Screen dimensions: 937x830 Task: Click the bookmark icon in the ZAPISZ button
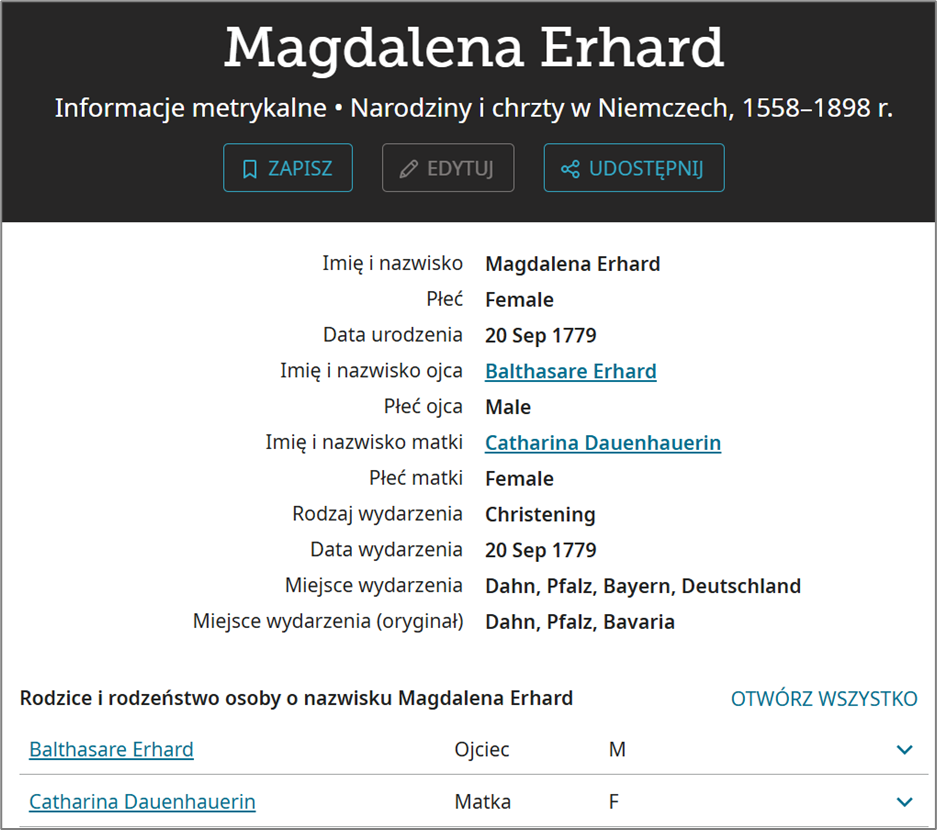pyautogui.click(x=250, y=169)
